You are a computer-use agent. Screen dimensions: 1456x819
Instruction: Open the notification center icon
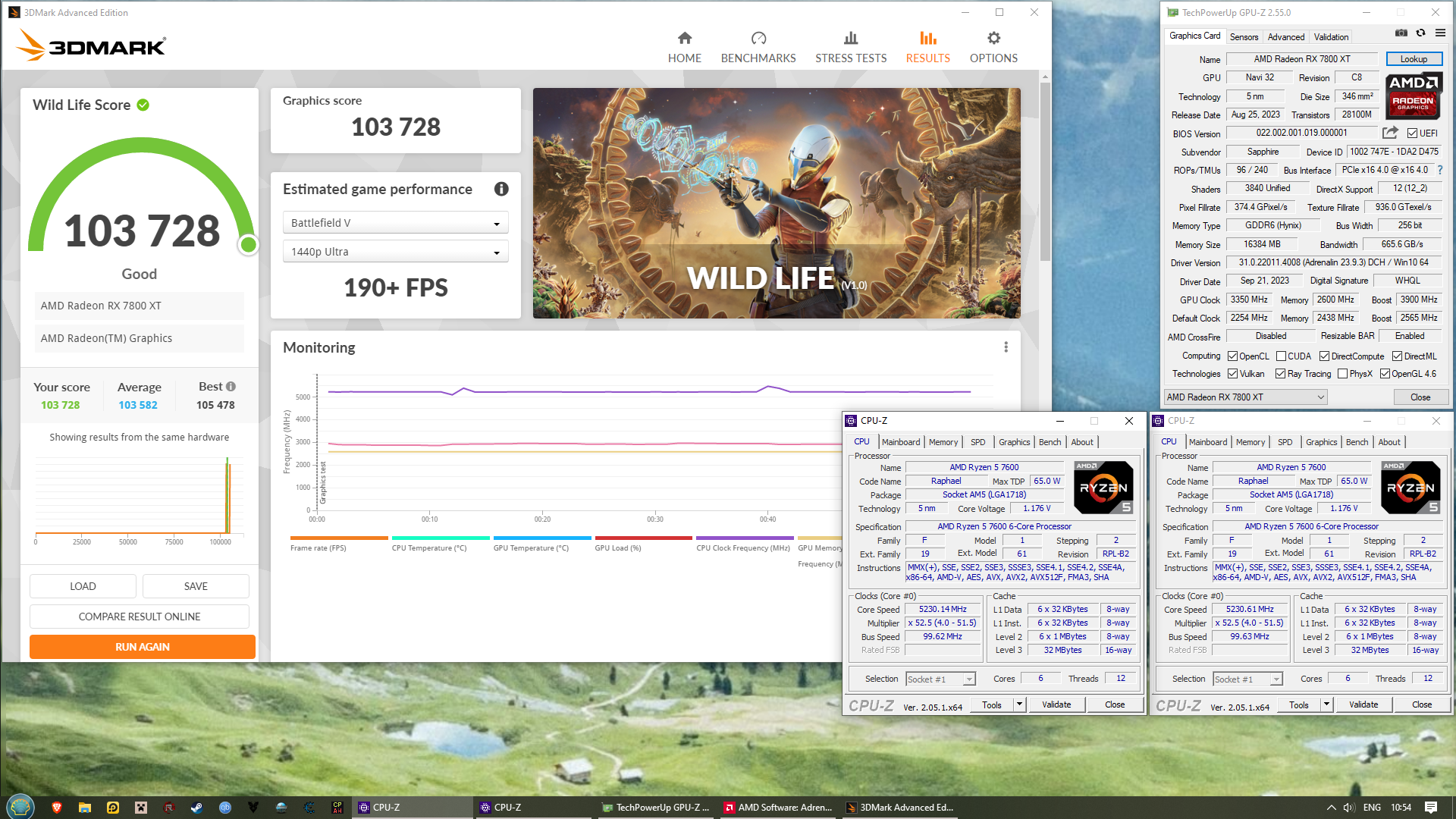(x=1431, y=808)
